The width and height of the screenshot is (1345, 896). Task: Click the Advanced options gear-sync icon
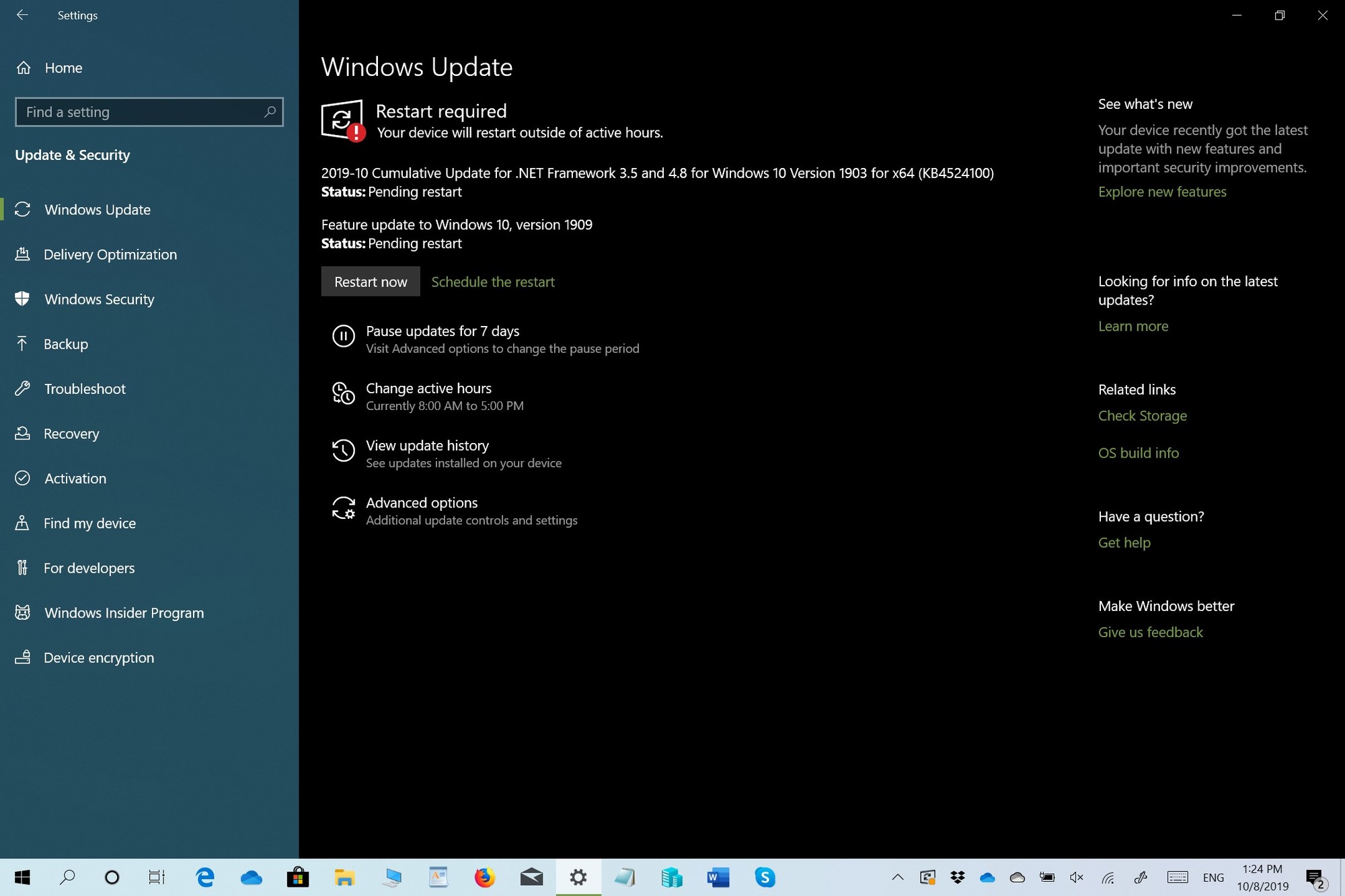click(x=344, y=508)
